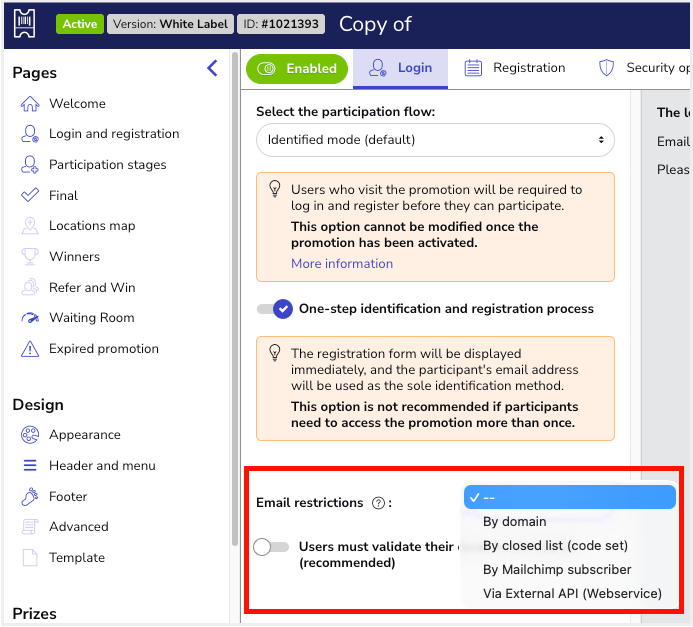
Task: Click the Refer and Win icon
Action: pos(30,288)
